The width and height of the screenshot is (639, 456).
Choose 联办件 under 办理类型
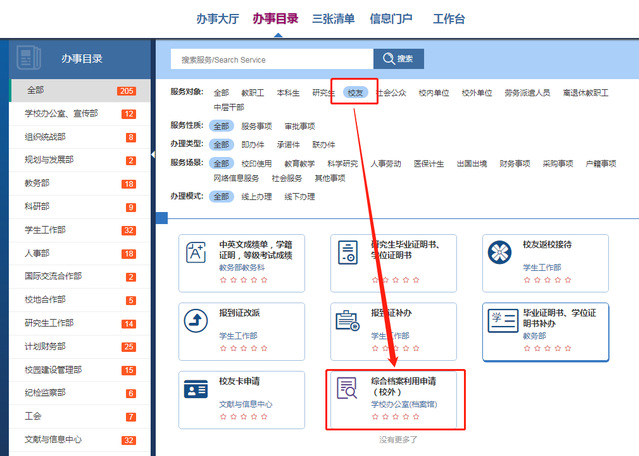(x=324, y=145)
